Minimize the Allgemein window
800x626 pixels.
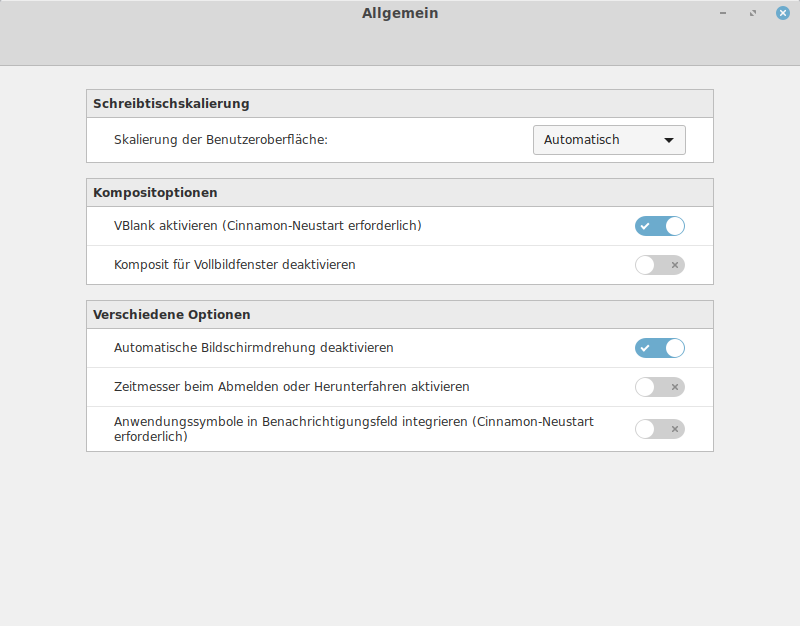pos(723,14)
